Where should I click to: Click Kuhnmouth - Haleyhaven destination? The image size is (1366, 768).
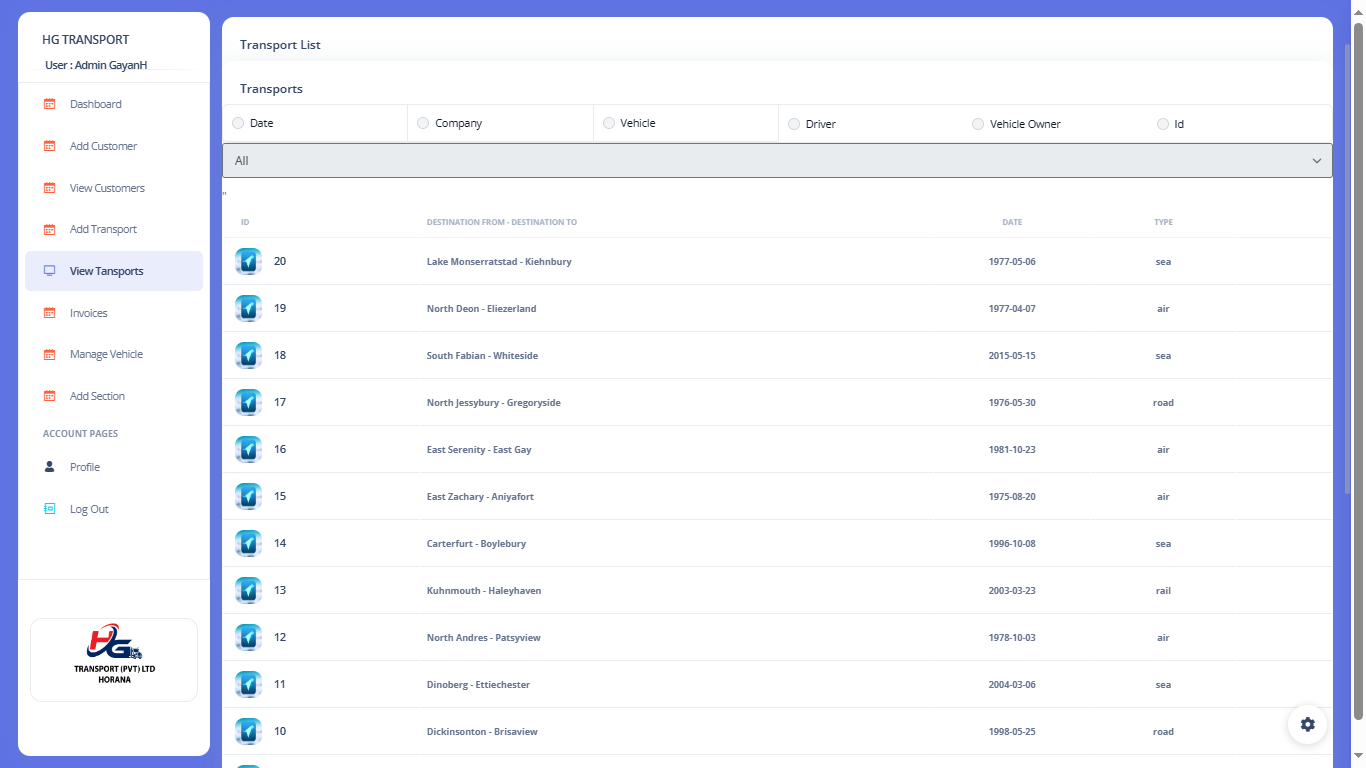[484, 591]
